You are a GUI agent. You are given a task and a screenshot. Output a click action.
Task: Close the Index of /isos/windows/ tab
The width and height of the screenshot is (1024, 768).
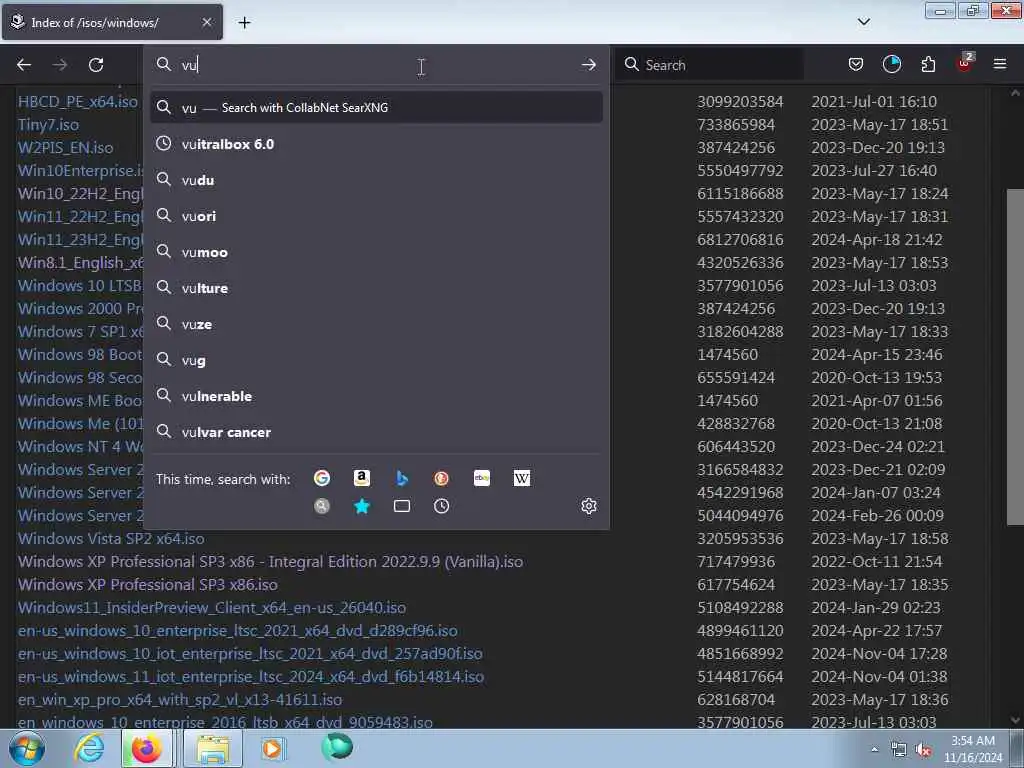[x=206, y=22]
